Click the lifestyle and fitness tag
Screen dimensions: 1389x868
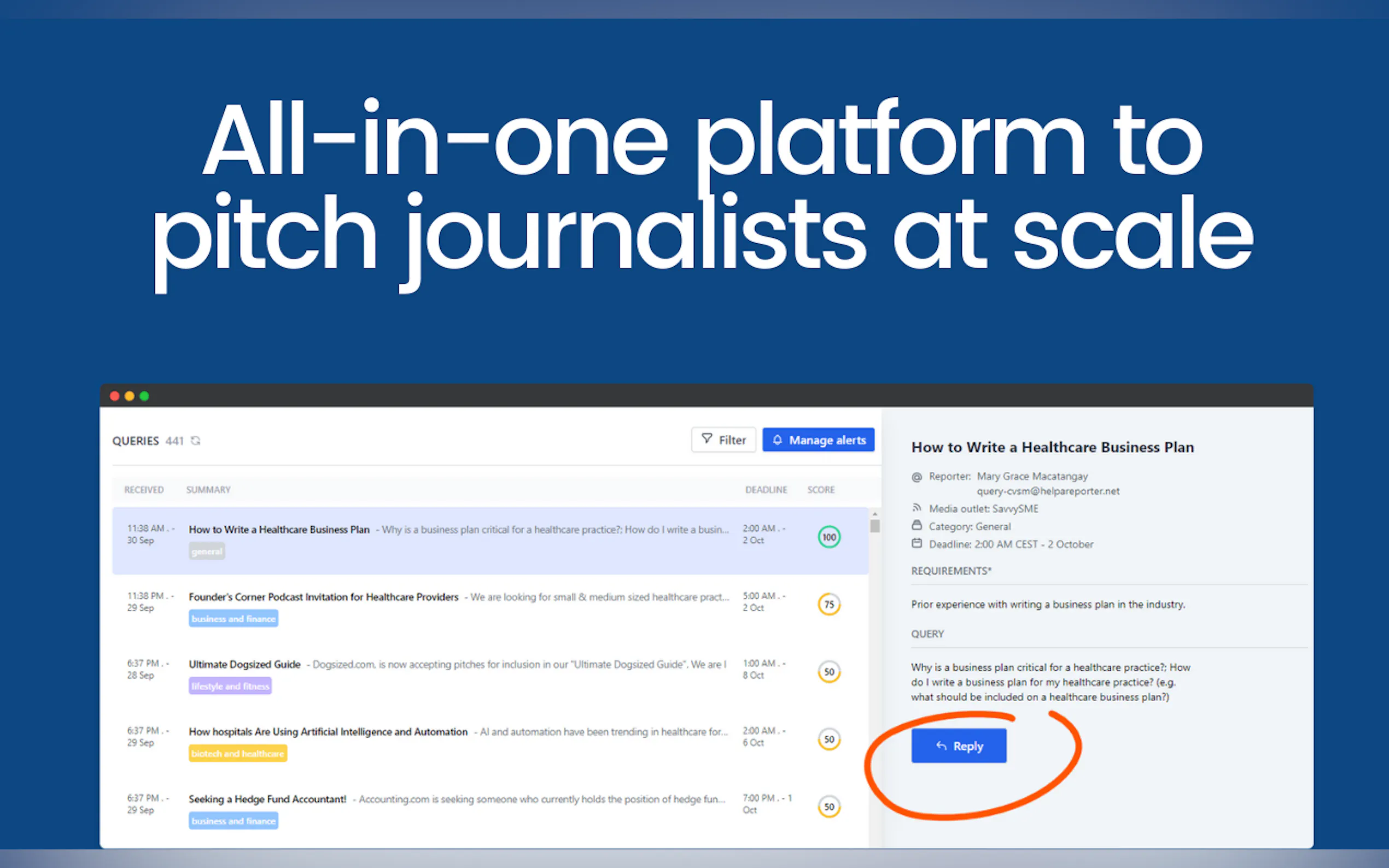(230, 686)
